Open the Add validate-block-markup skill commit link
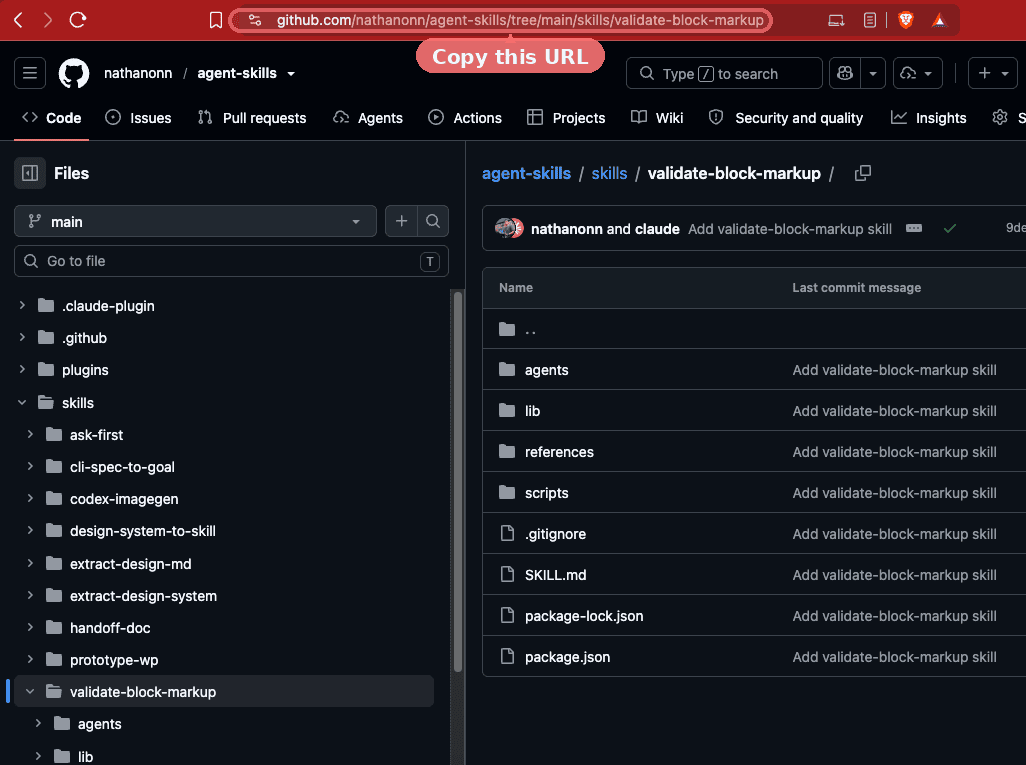Image resolution: width=1026 pixels, height=765 pixels. (790, 229)
